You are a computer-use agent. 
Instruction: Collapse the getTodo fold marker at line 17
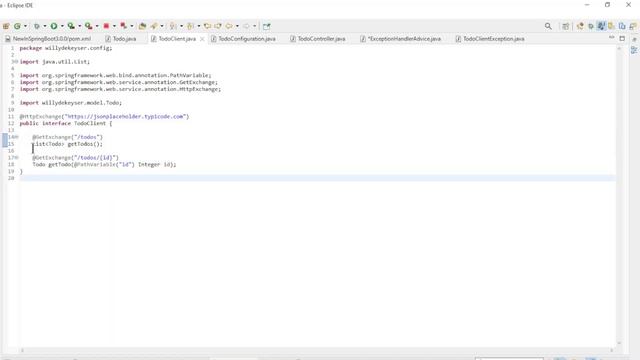(x=17, y=158)
